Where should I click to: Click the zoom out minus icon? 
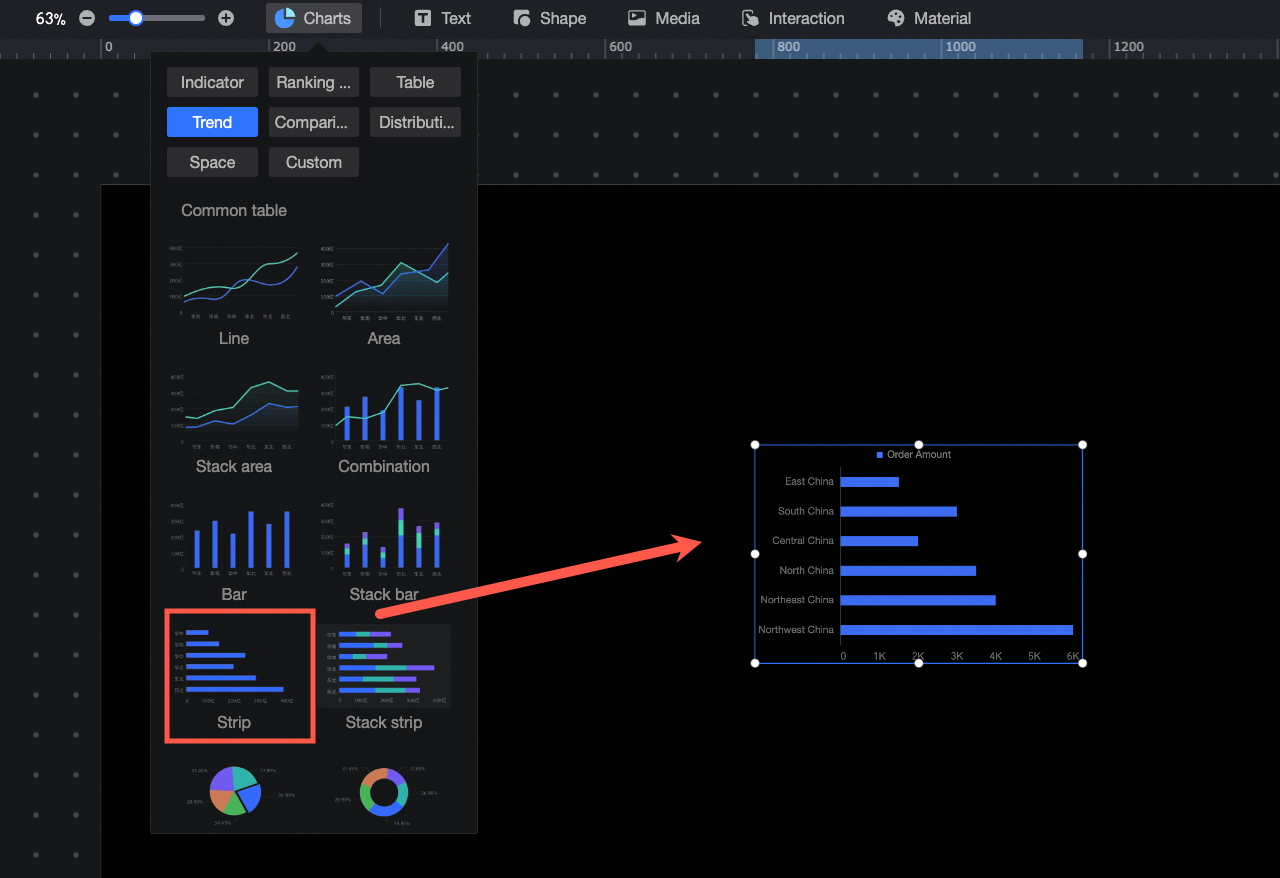pyautogui.click(x=87, y=18)
